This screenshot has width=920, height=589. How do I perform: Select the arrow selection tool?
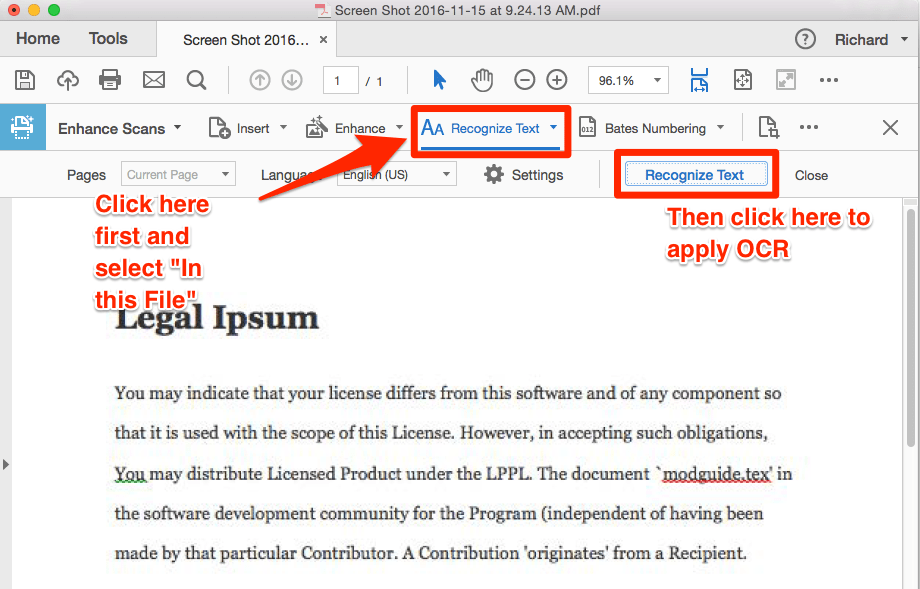click(x=439, y=80)
